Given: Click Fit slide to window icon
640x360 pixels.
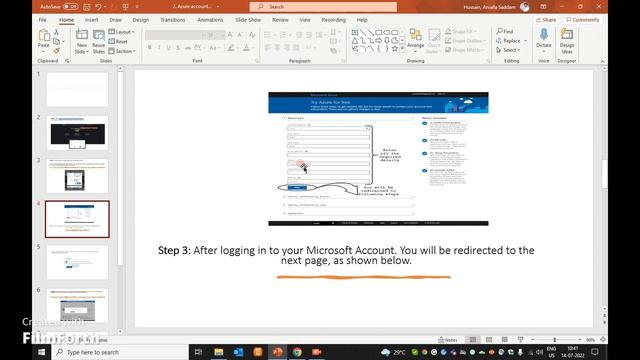Looking at the screenshot, I should [x=603, y=340].
